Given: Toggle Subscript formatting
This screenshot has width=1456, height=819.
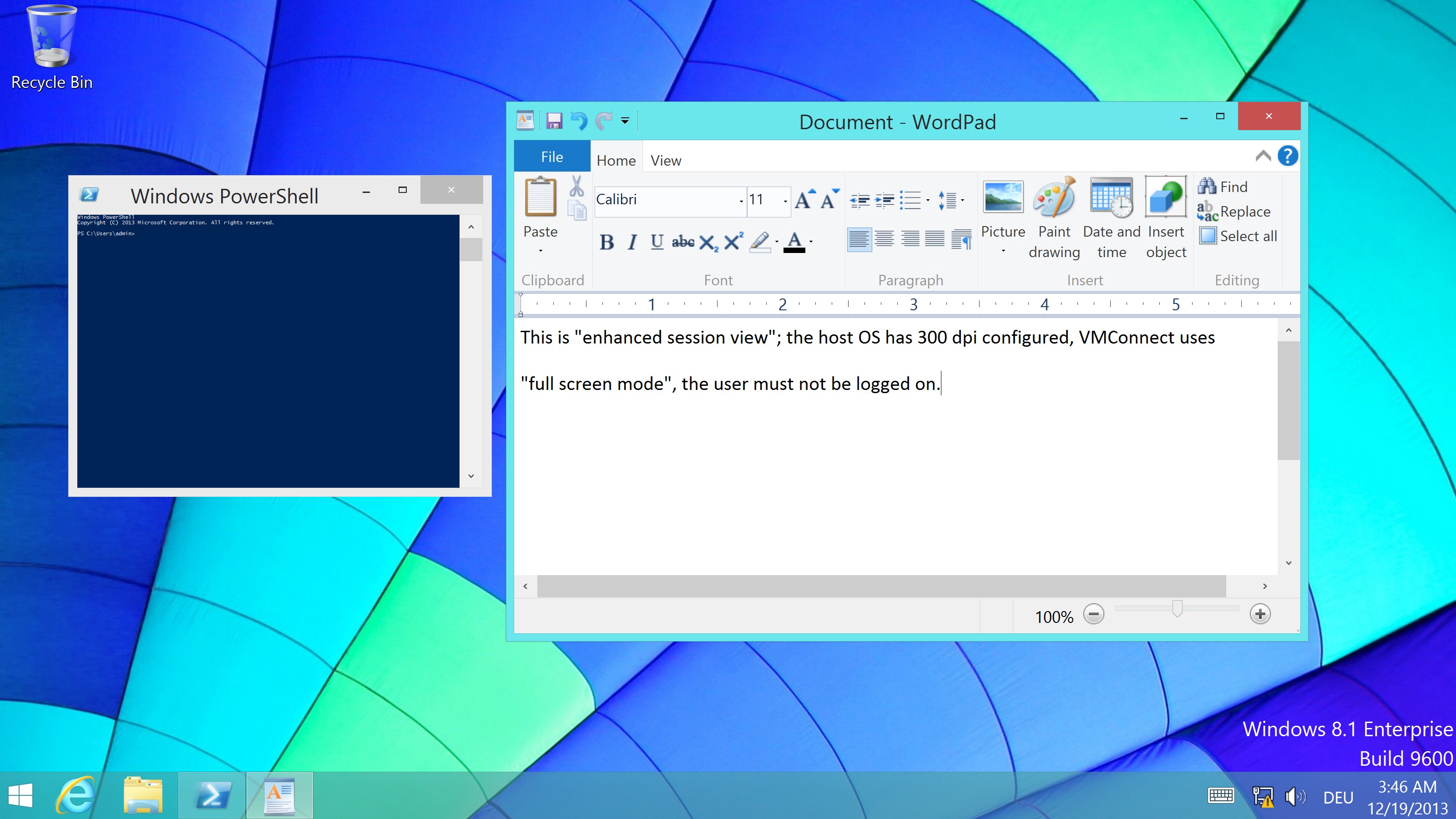Looking at the screenshot, I should 708,243.
